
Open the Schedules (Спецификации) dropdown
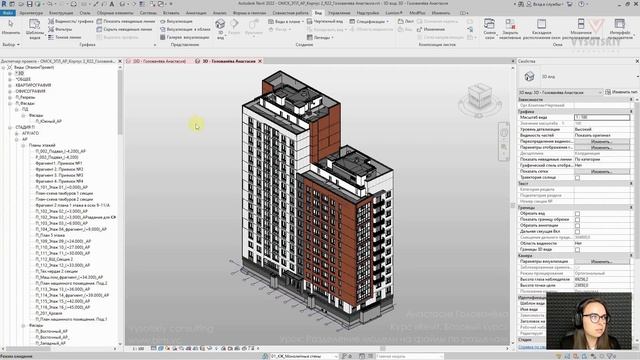(369, 21)
